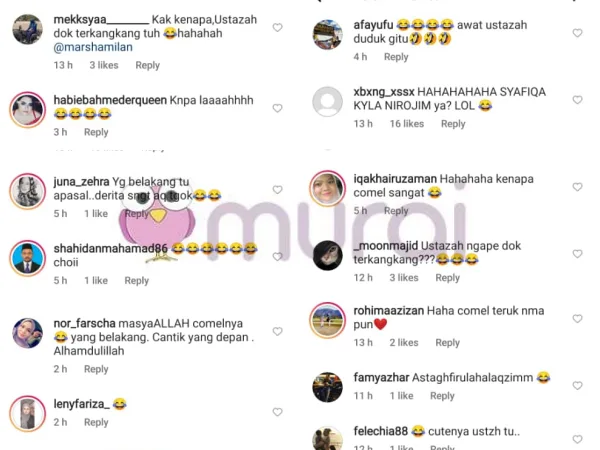The height and width of the screenshot is (450, 600).
Task: View the username nor_farscha profile
Action: (85, 323)
